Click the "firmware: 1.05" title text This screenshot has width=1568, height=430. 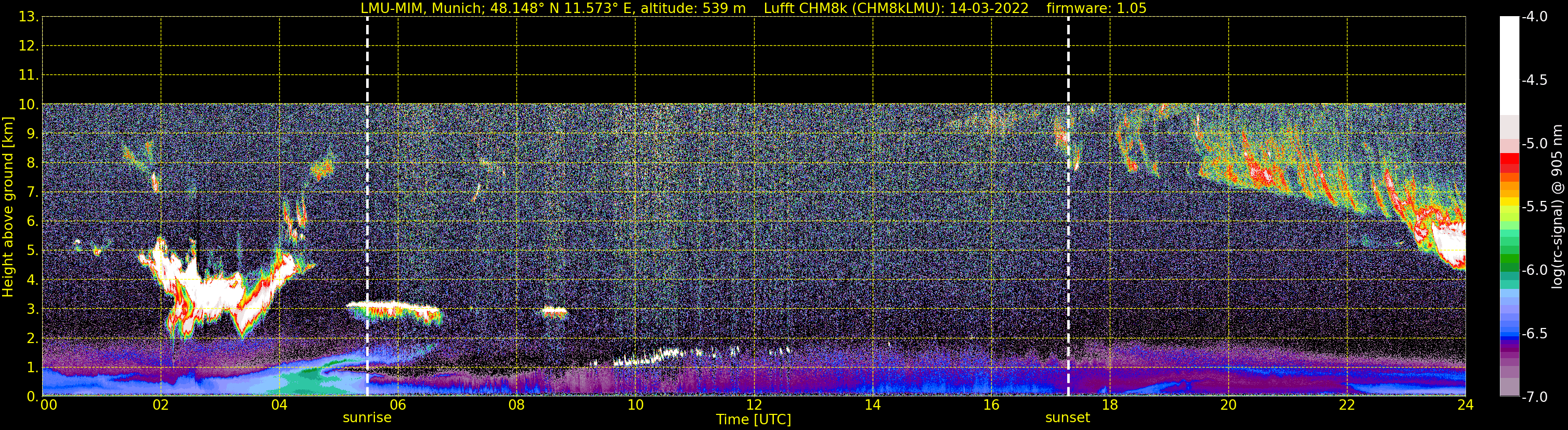coord(1096,8)
